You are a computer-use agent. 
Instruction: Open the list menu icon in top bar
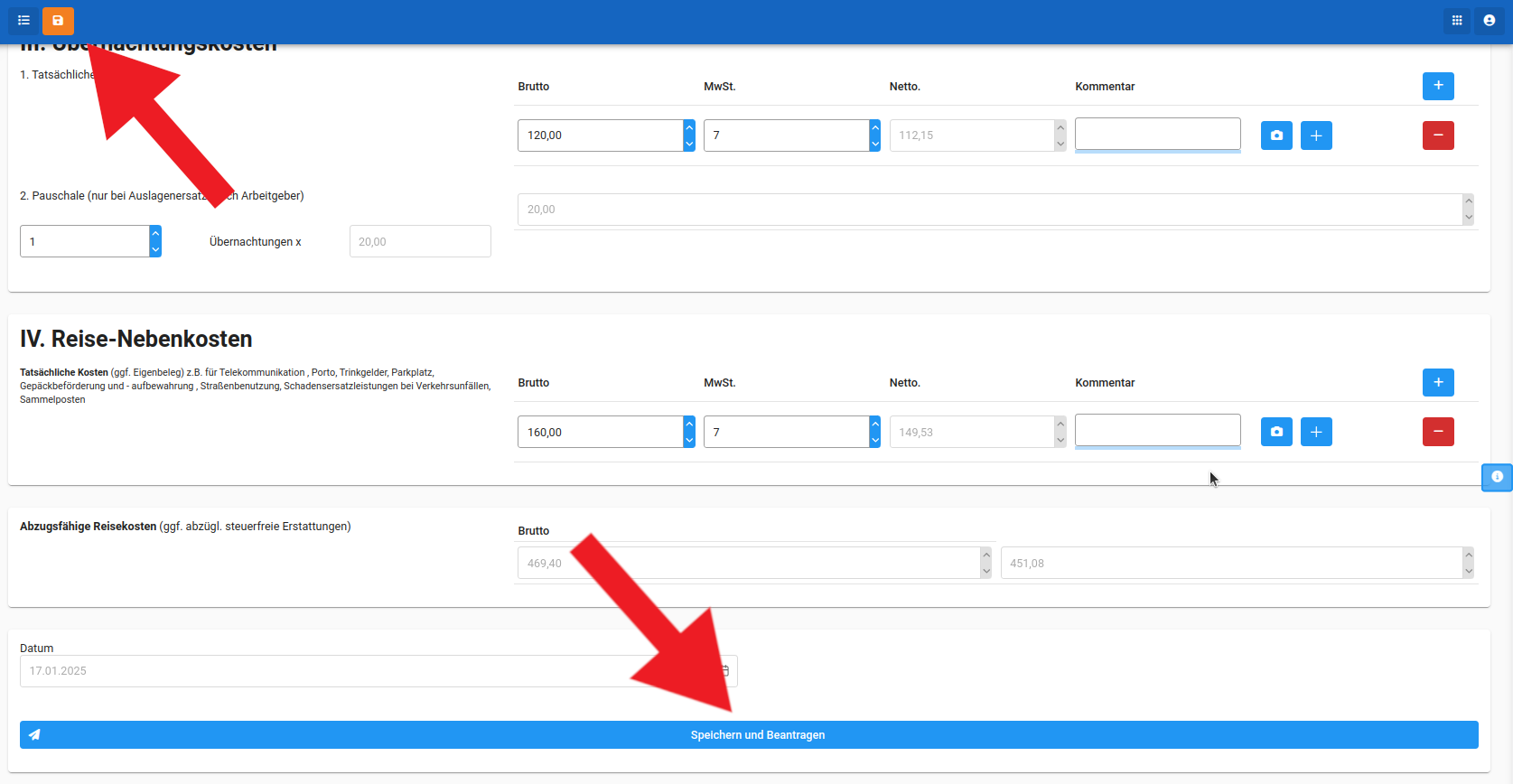[24, 20]
